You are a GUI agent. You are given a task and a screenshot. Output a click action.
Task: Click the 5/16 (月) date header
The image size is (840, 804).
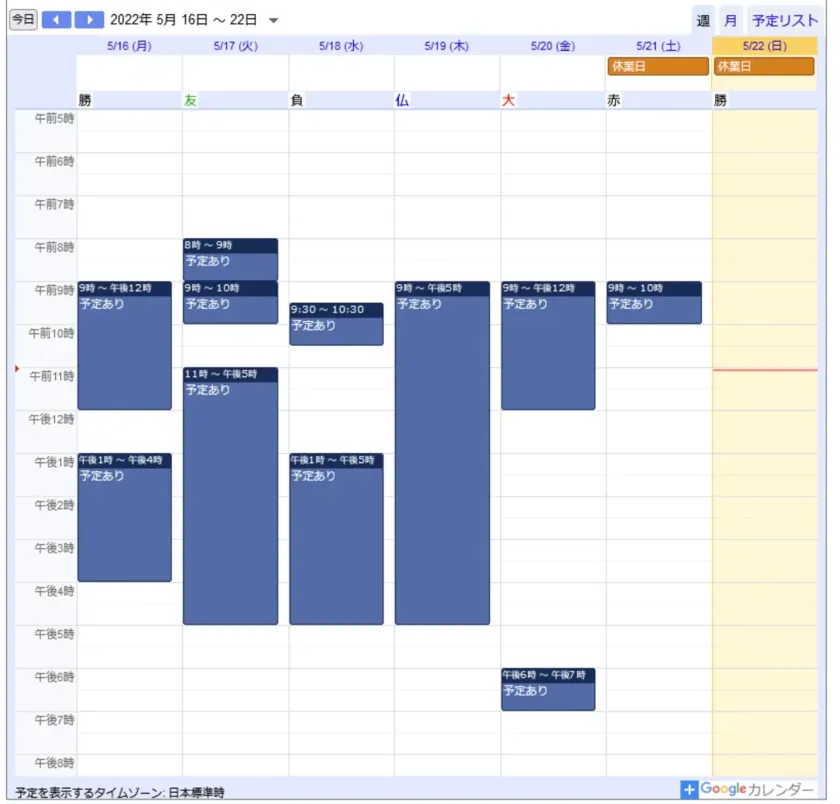129,46
